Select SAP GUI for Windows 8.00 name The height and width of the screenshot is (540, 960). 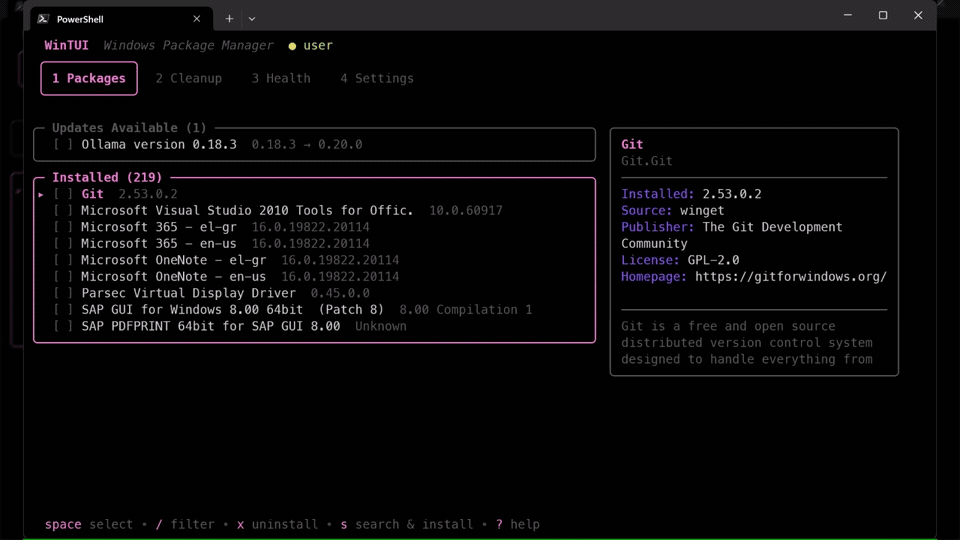tap(233, 310)
